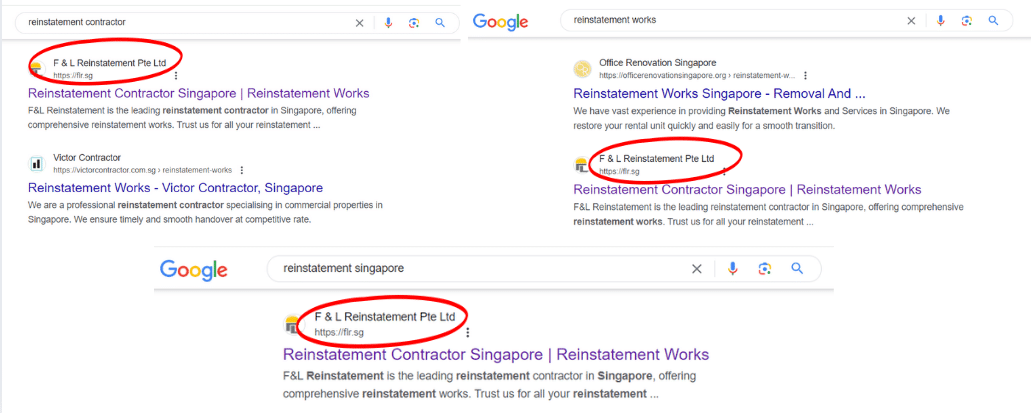
Task: Click the Victor Contractor favicon
Action: pyautogui.click(x=37, y=164)
